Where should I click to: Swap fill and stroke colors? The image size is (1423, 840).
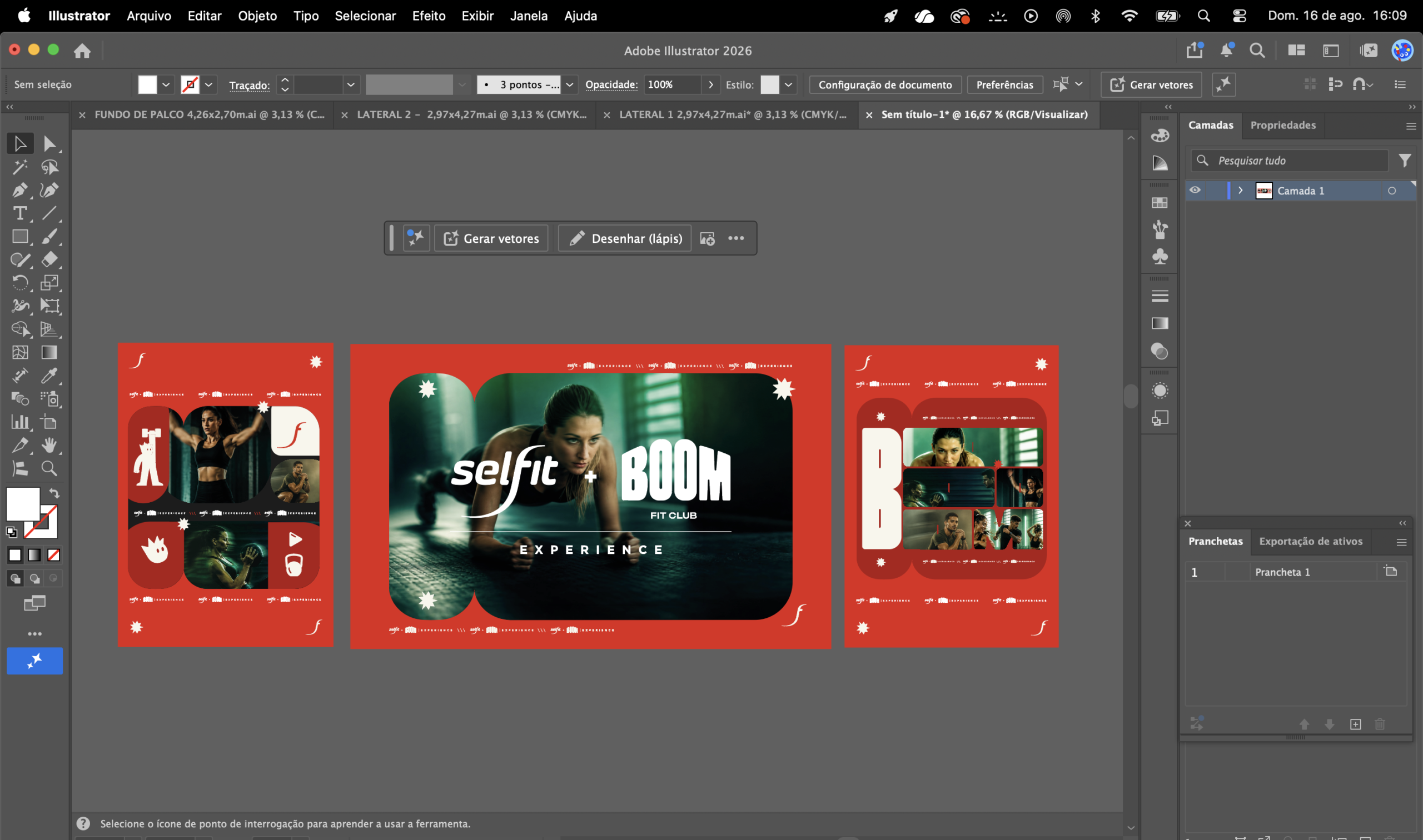coord(54,493)
